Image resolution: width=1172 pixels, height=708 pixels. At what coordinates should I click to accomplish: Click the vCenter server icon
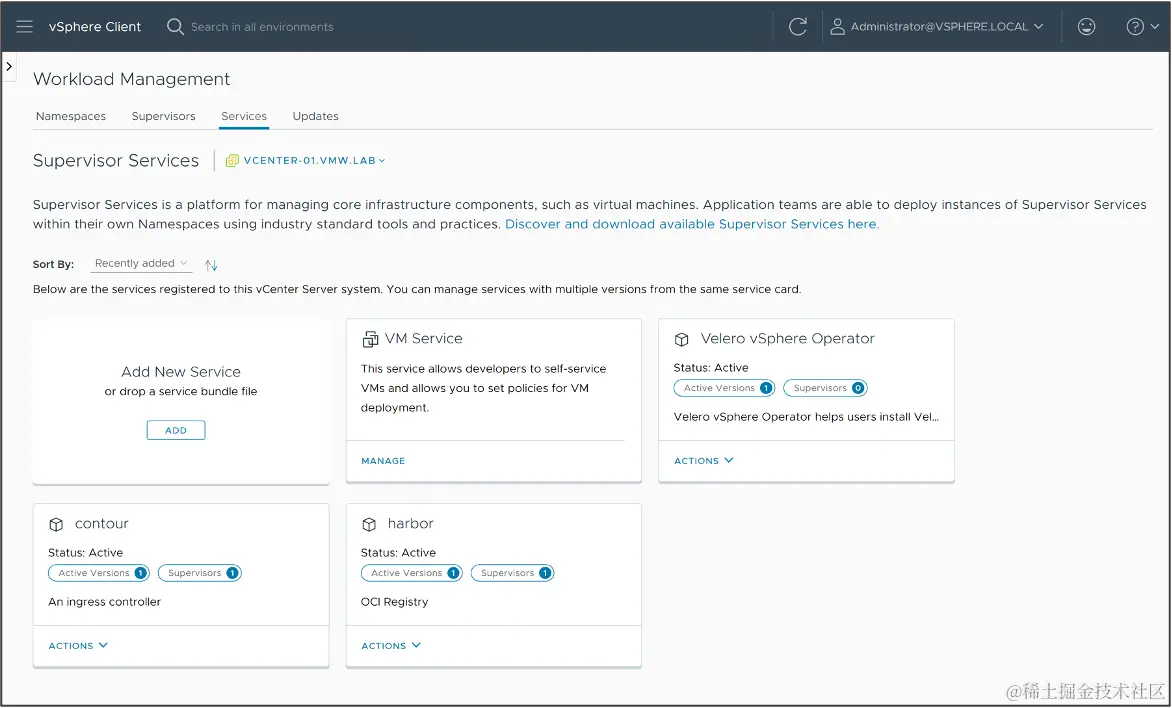pyautogui.click(x=232, y=161)
